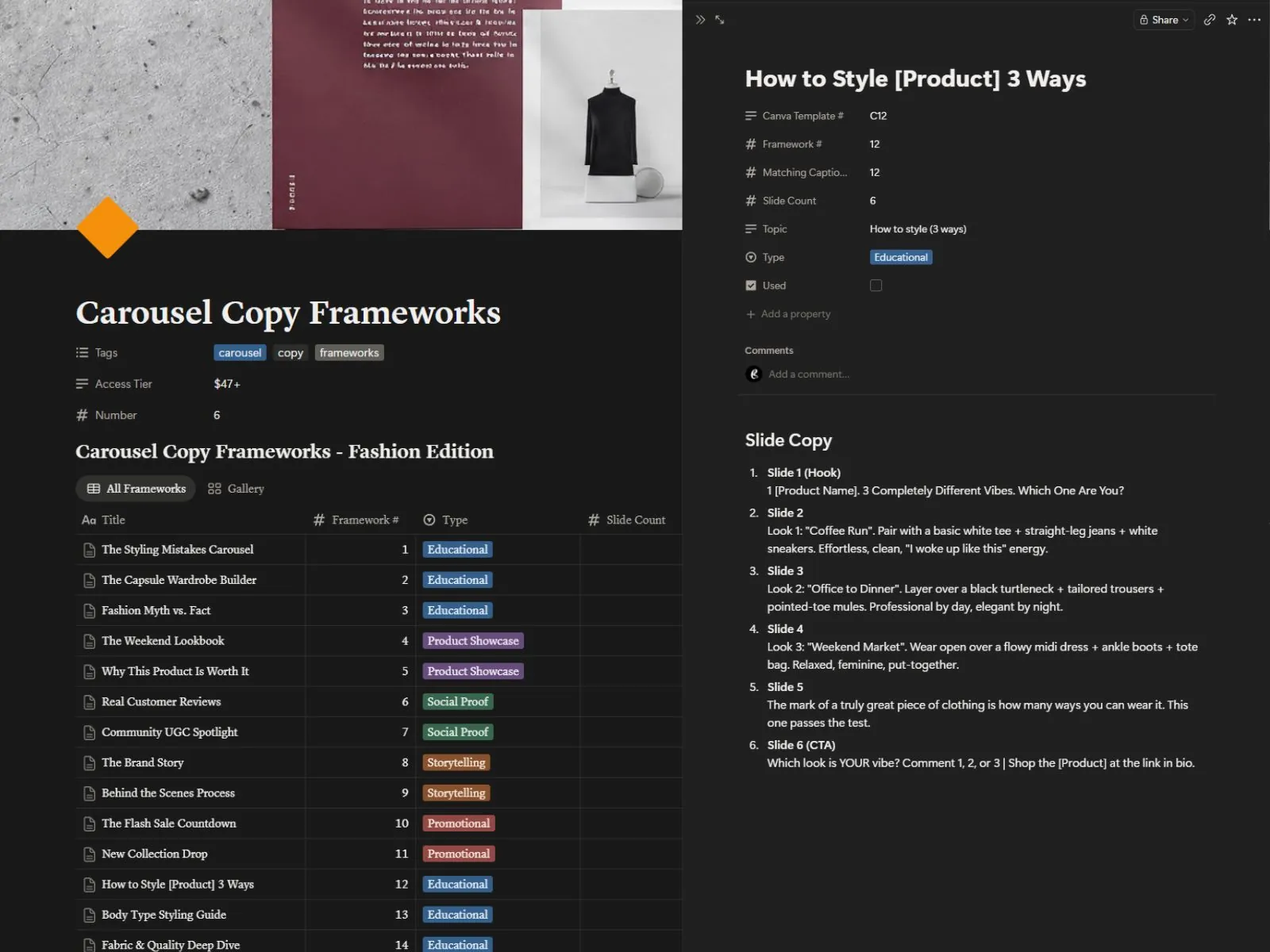Click page icon beside Body Type Styling Guide
This screenshot has height=952, width=1270.
[90, 916]
